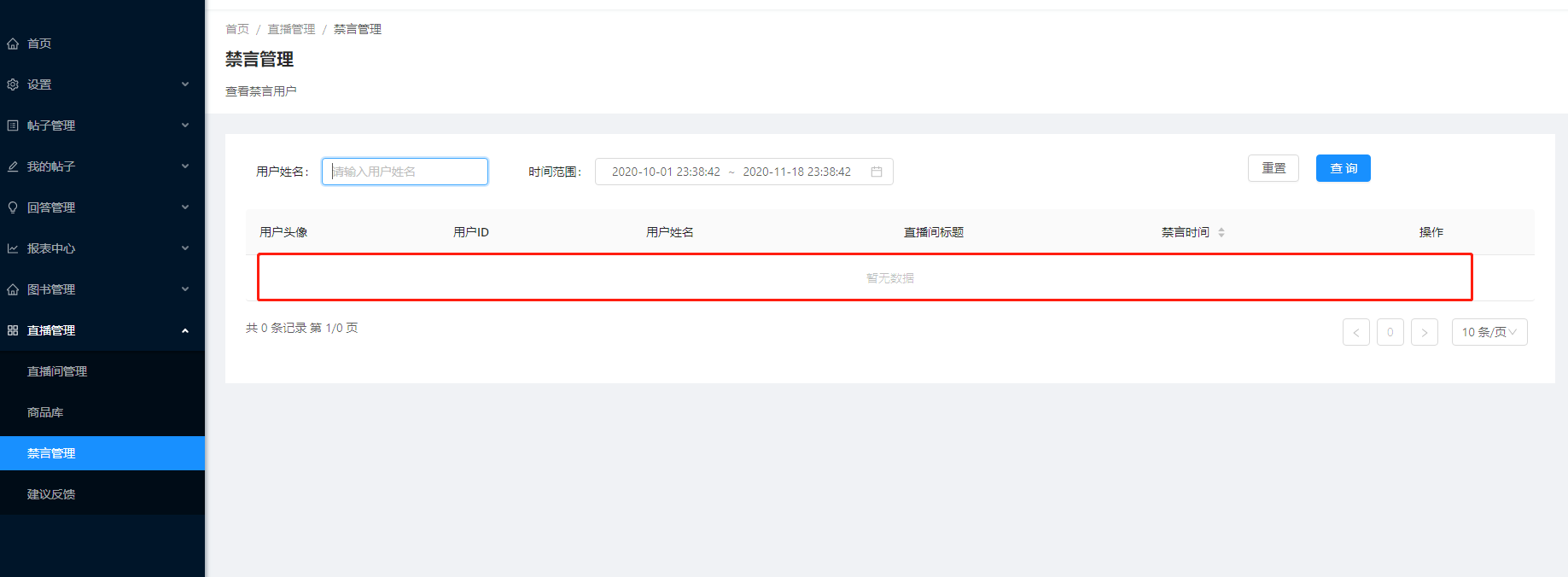Go to previous page arrow

(x=1356, y=332)
